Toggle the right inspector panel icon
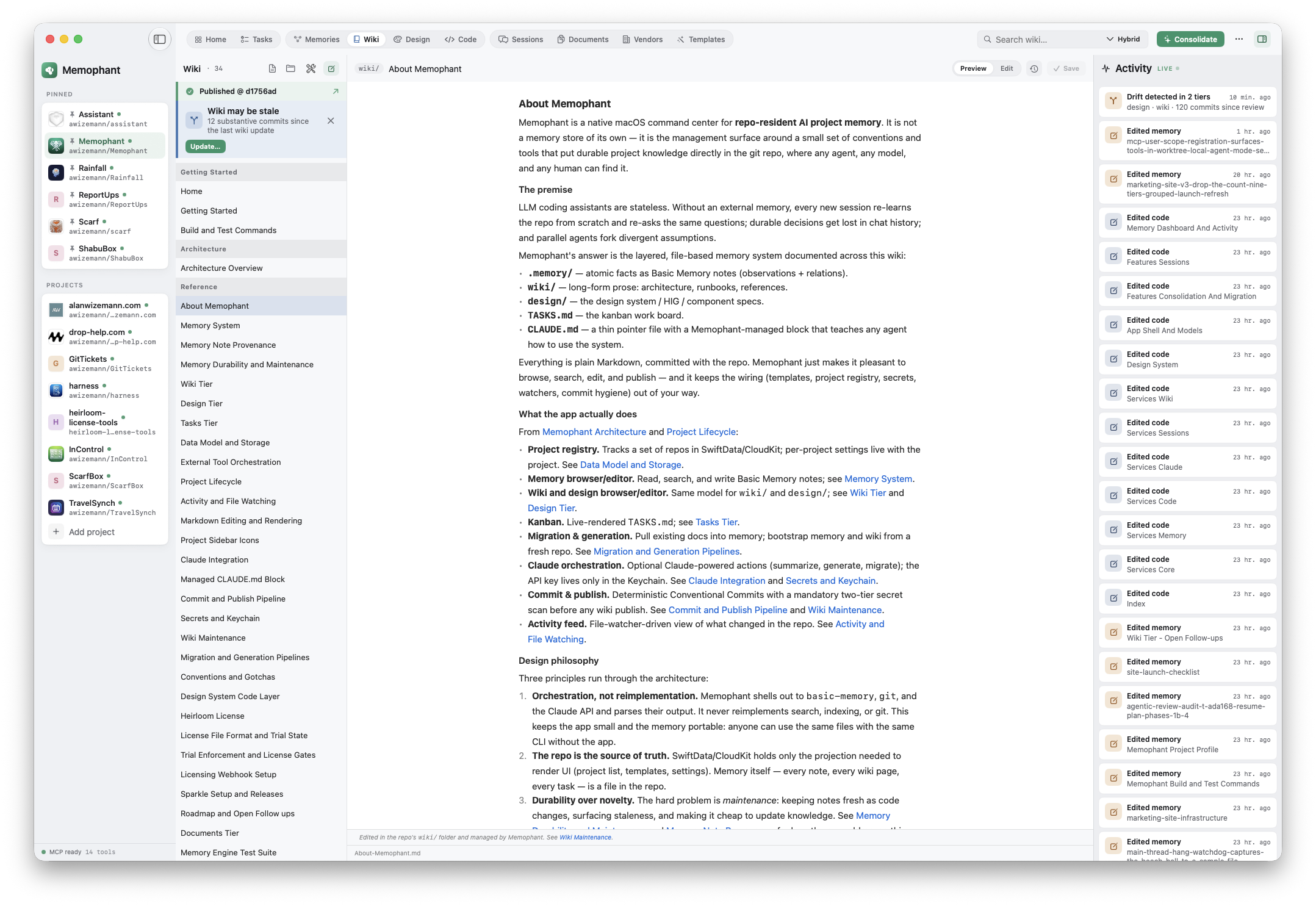The height and width of the screenshot is (906, 1316). [1262, 39]
